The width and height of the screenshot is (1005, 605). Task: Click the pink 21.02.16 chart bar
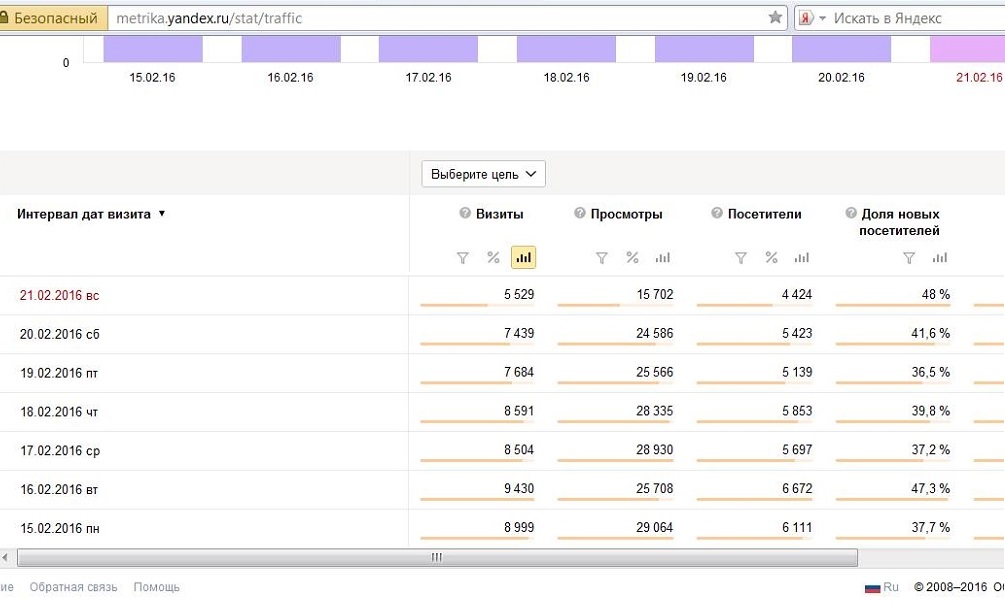[x=968, y=49]
